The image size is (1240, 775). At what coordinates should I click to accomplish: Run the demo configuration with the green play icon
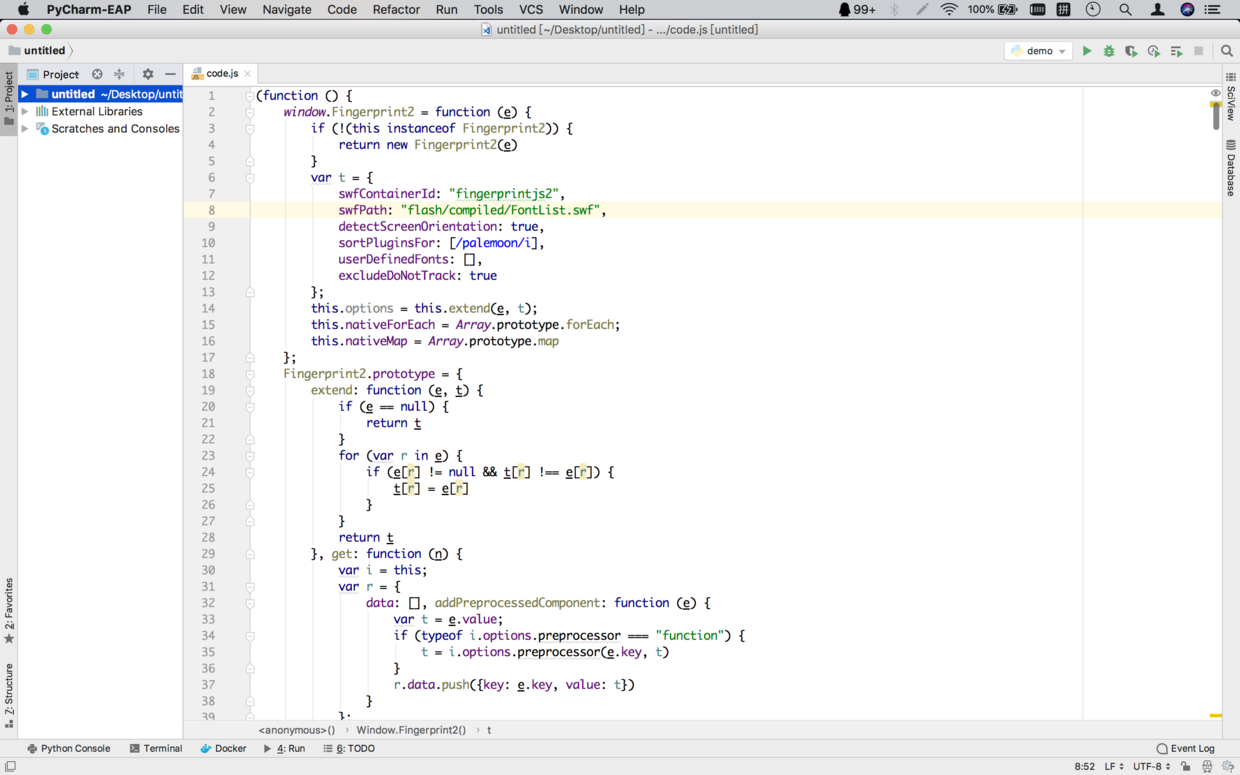pyautogui.click(x=1087, y=51)
